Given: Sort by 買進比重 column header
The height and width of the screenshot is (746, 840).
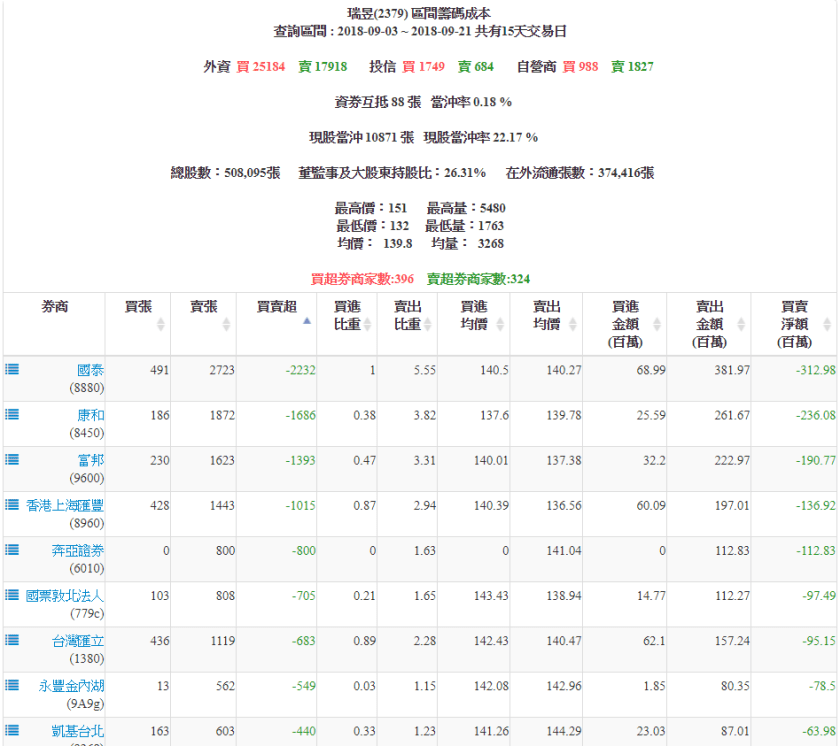Looking at the screenshot, I should 346,315.
